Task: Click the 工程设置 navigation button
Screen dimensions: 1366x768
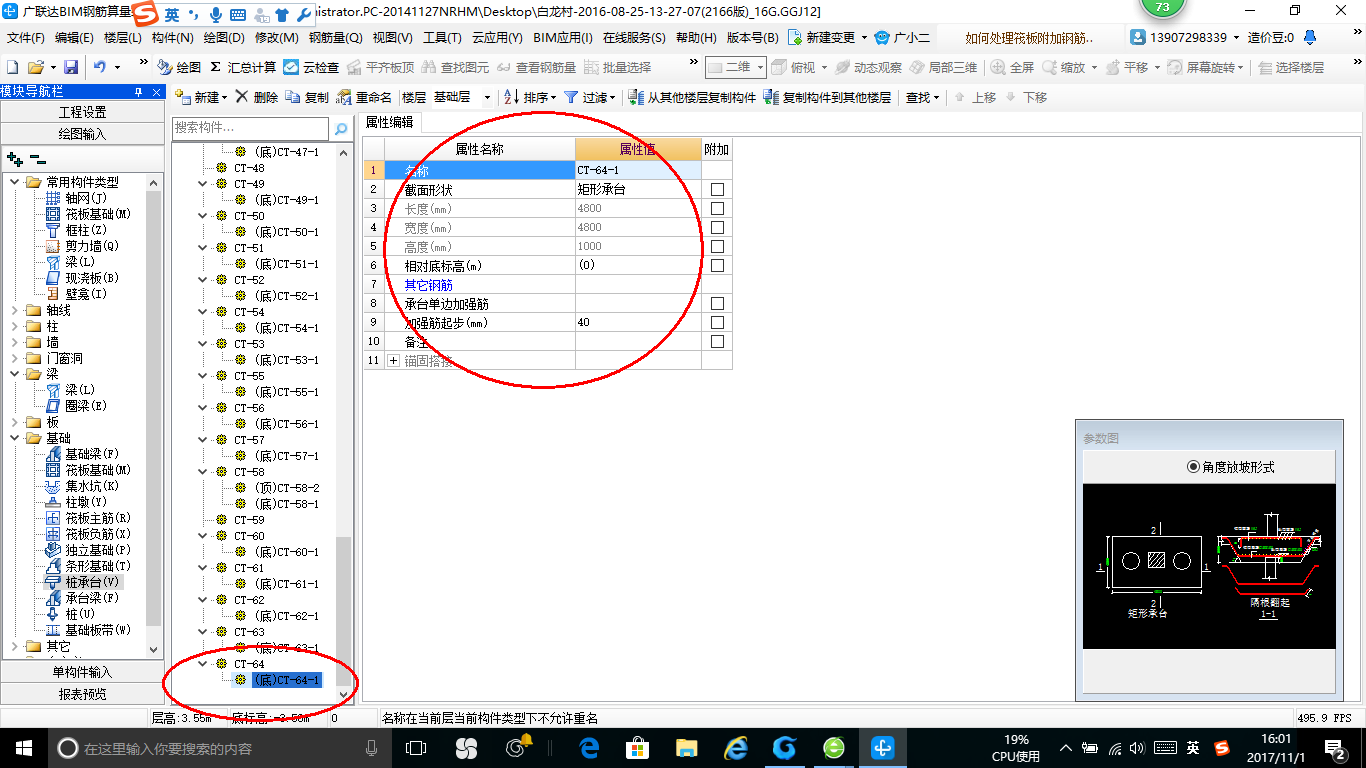Action: coord(82,112)
